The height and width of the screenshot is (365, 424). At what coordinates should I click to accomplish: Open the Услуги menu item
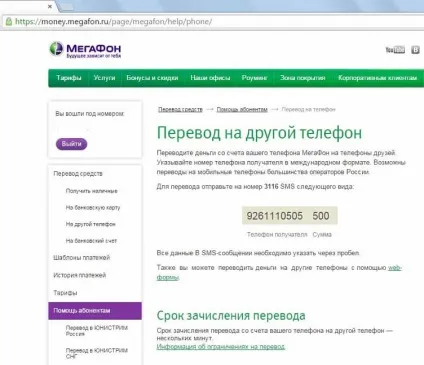point(104,78)
